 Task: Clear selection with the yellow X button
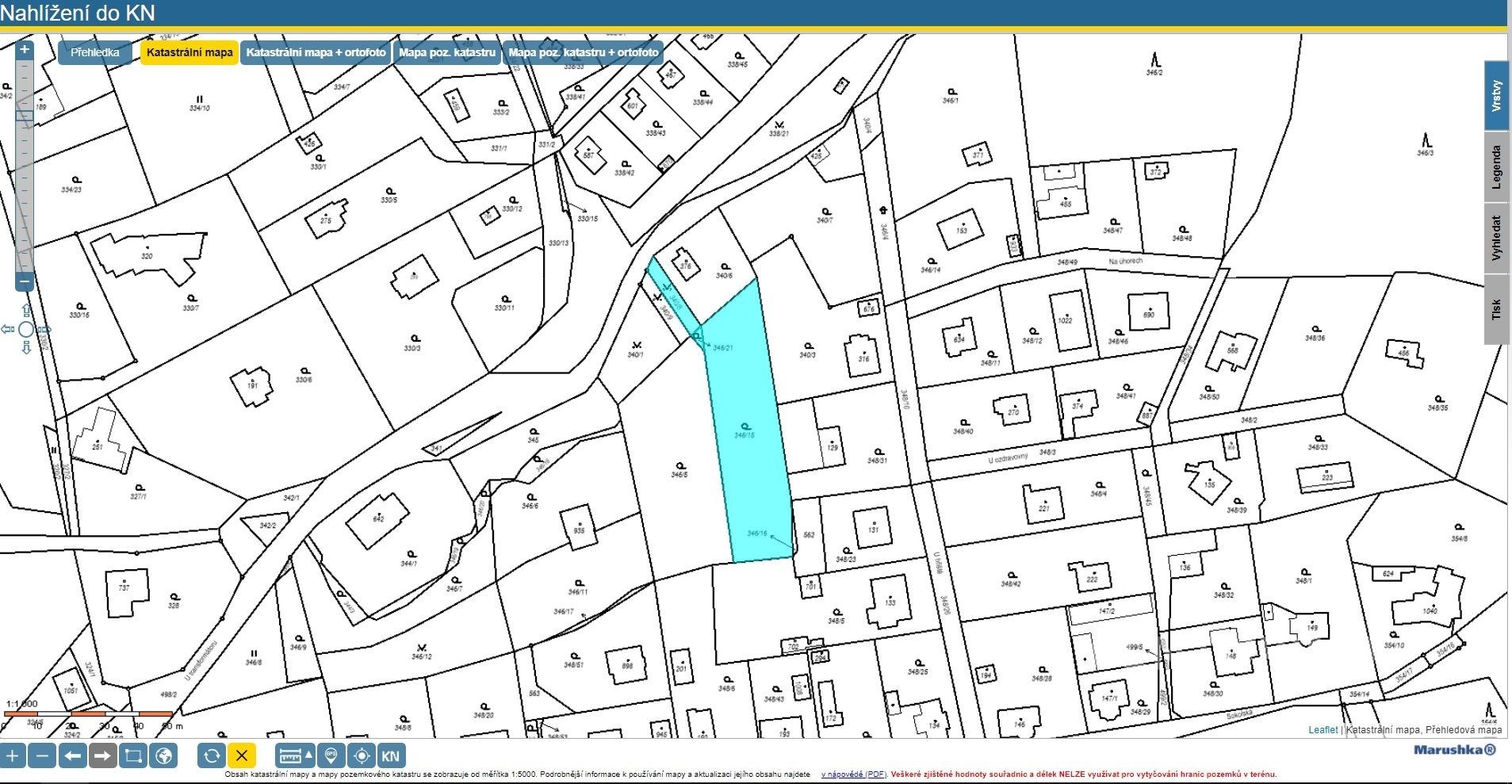click(242, 755)
